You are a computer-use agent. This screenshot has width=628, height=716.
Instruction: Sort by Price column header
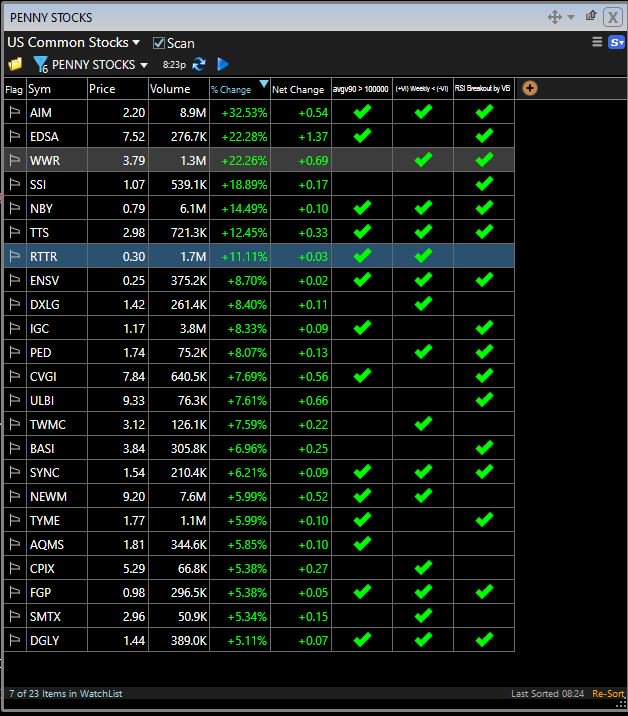coord(118,89)
